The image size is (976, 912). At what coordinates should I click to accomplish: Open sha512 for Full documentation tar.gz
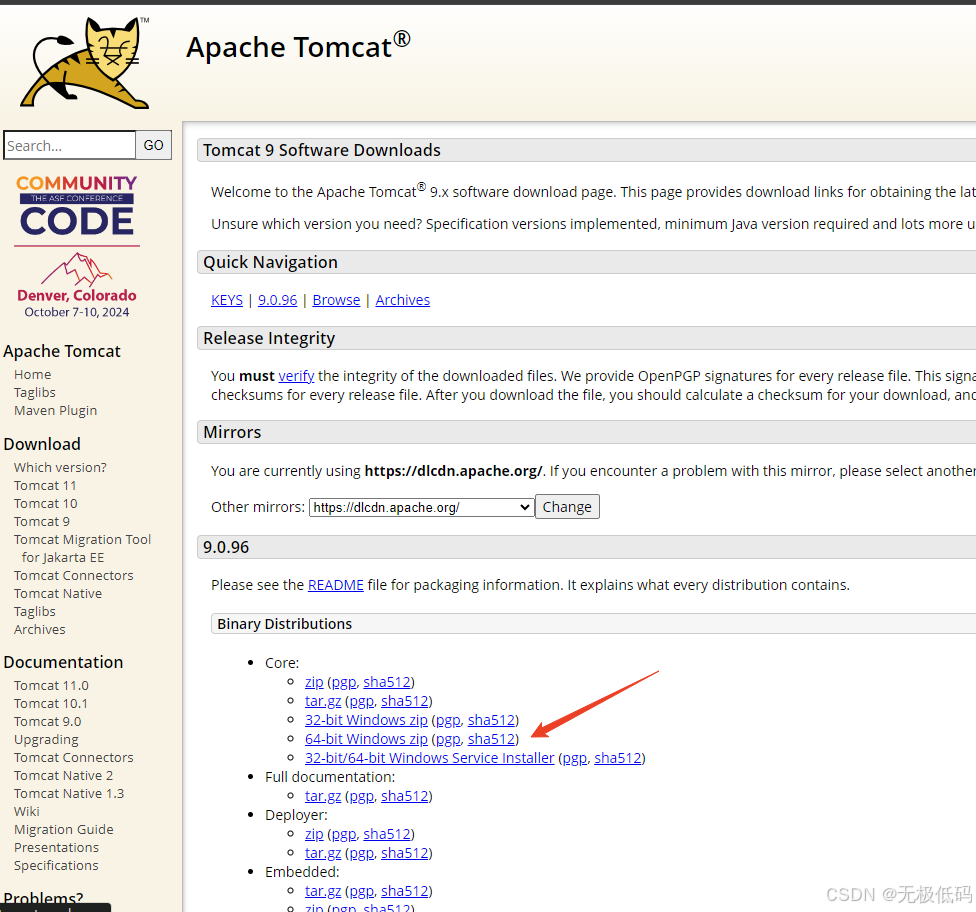tap(405, 796)
